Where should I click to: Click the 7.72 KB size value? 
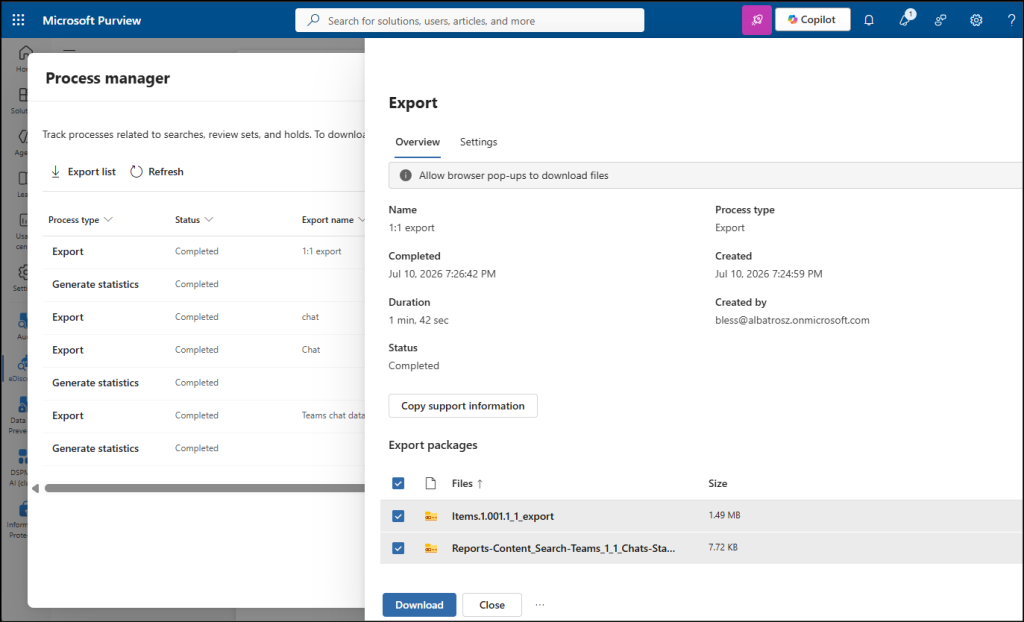pyautogui.click(x=723, y=548)
